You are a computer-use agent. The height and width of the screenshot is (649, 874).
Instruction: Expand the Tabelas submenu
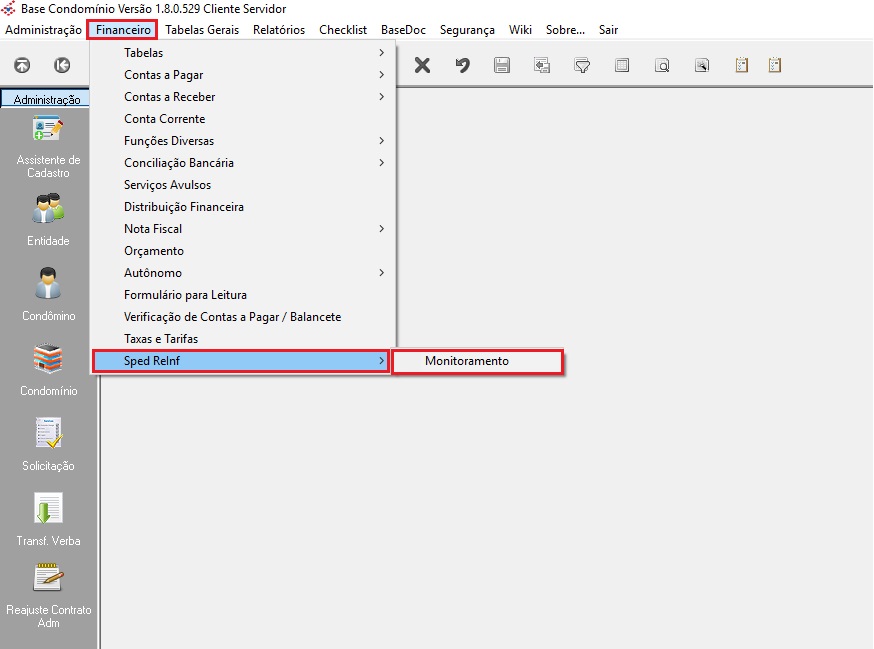[x=242, y=53]
